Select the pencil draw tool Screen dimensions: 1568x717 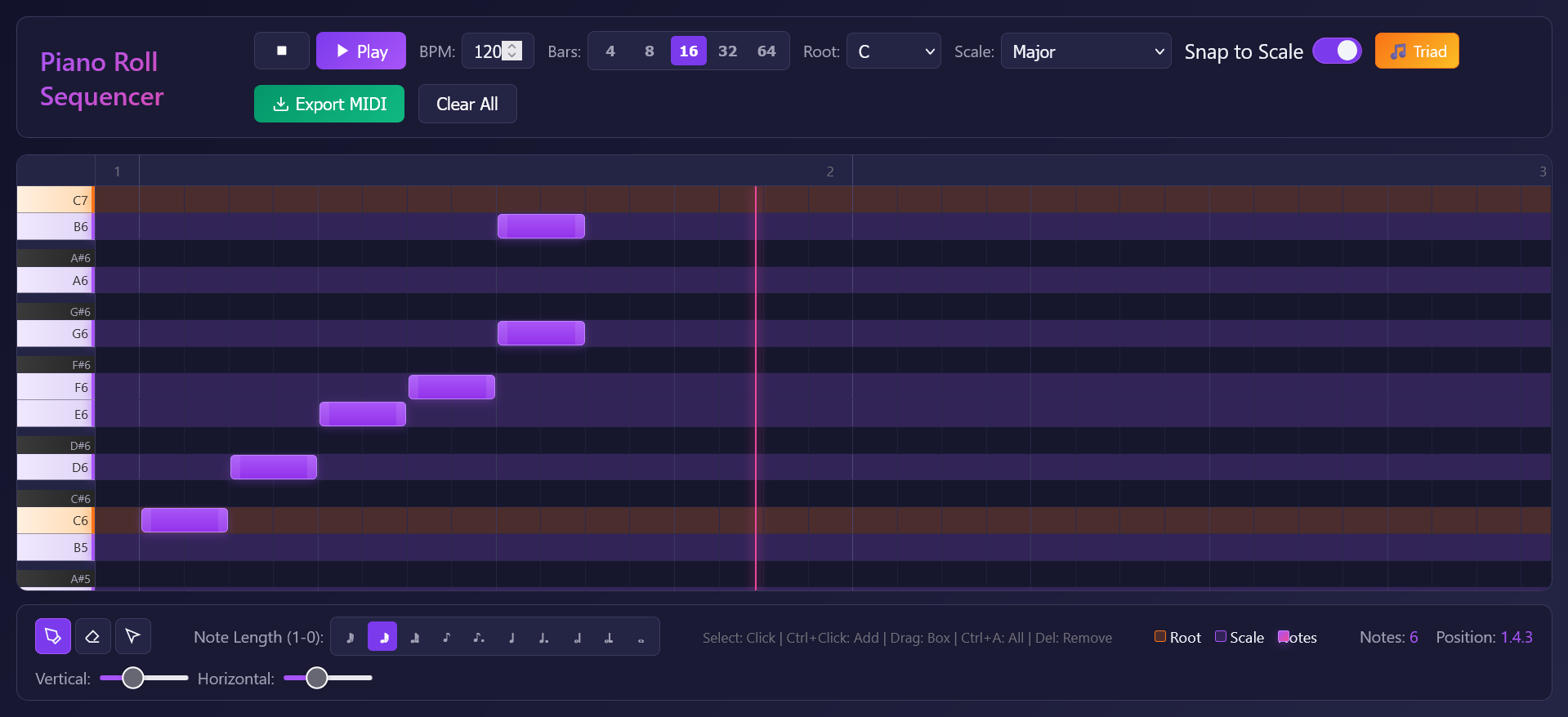53,637
